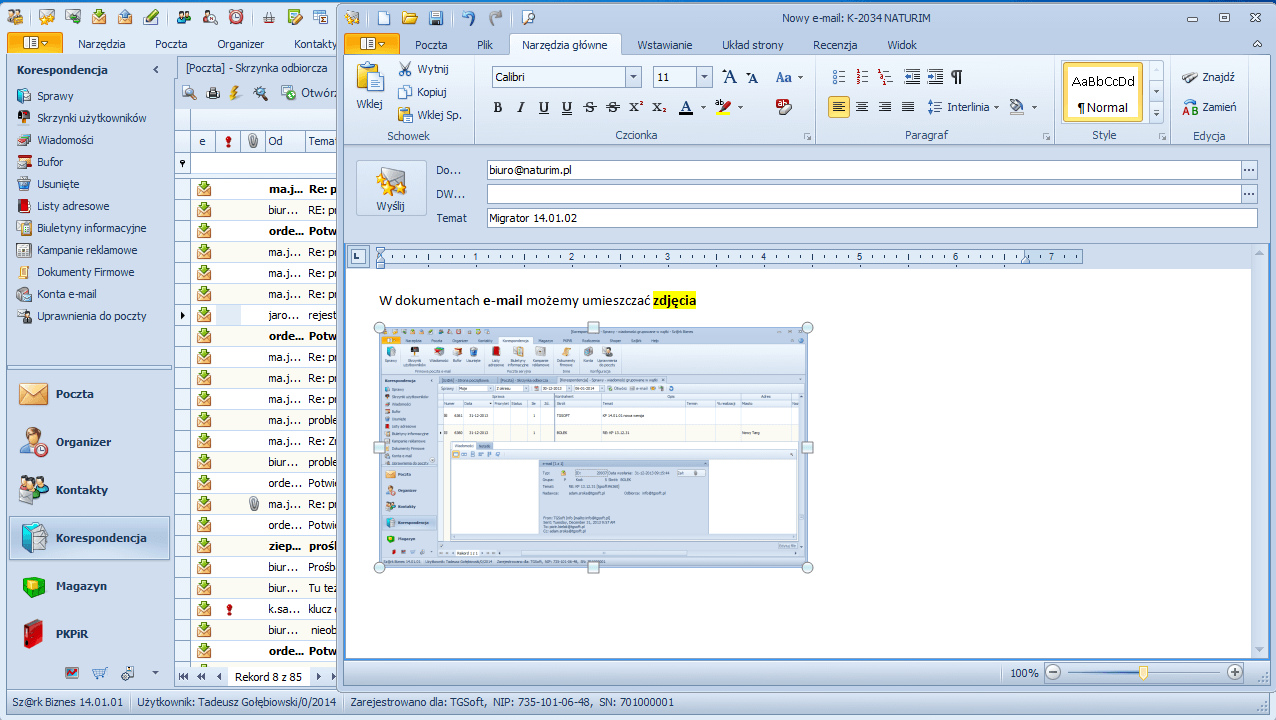Click the undo arrow icon
The image size is (1276, 720).
469,18
